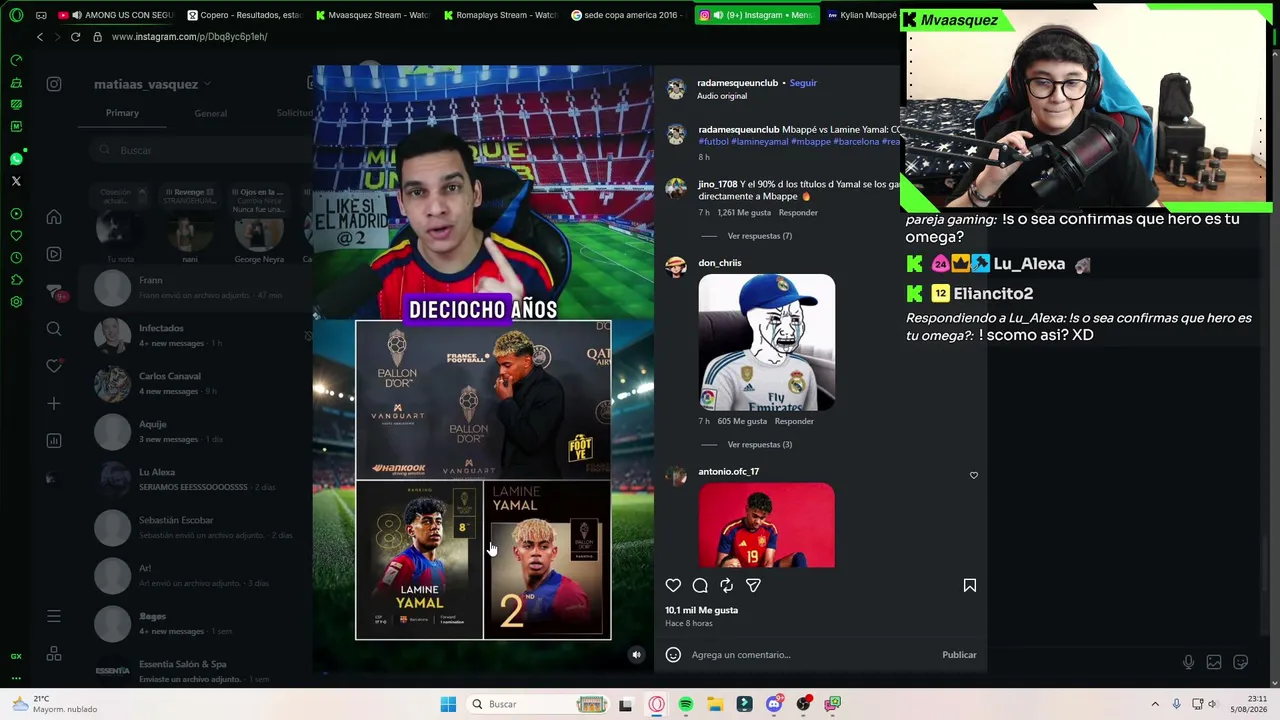Go back to the previous page
This screenshot has width=1280, height=720.
pos(40,37)
